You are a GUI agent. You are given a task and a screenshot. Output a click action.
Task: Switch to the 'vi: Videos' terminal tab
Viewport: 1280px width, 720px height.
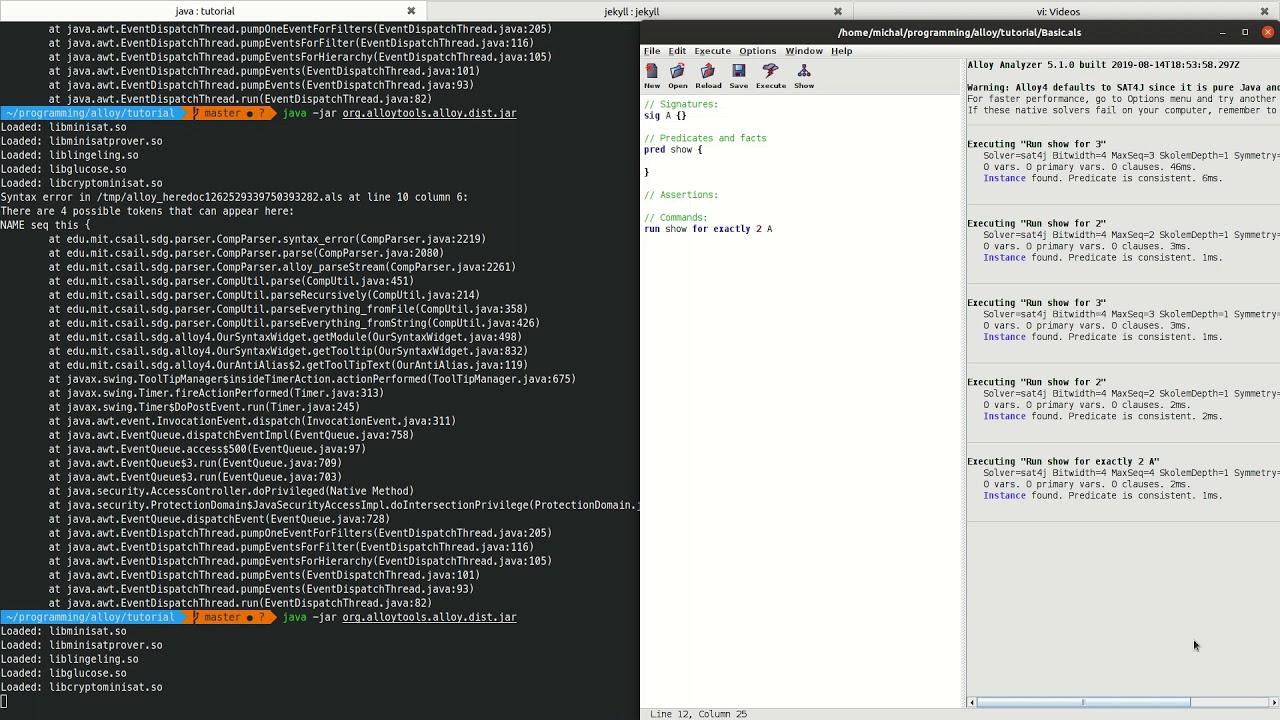pyautogui.click(x=1058, y=11)
